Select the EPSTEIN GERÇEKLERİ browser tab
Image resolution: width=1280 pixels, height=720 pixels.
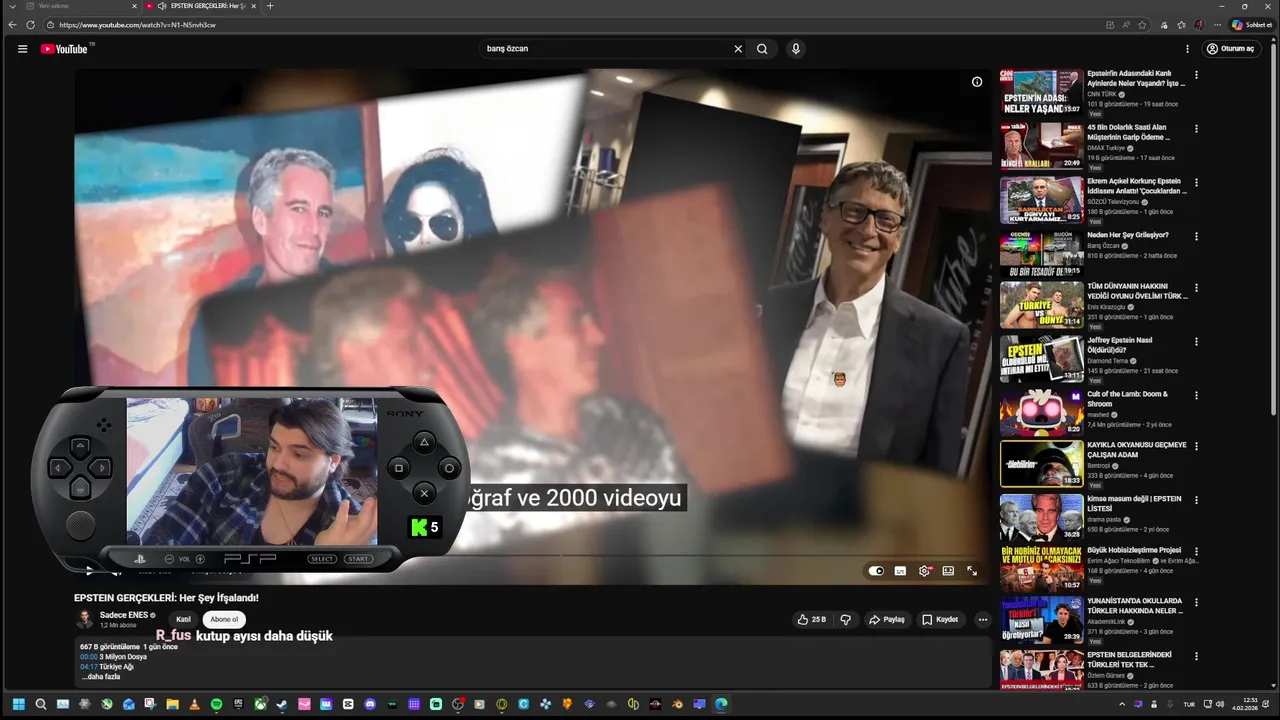(x=200, y=6)
